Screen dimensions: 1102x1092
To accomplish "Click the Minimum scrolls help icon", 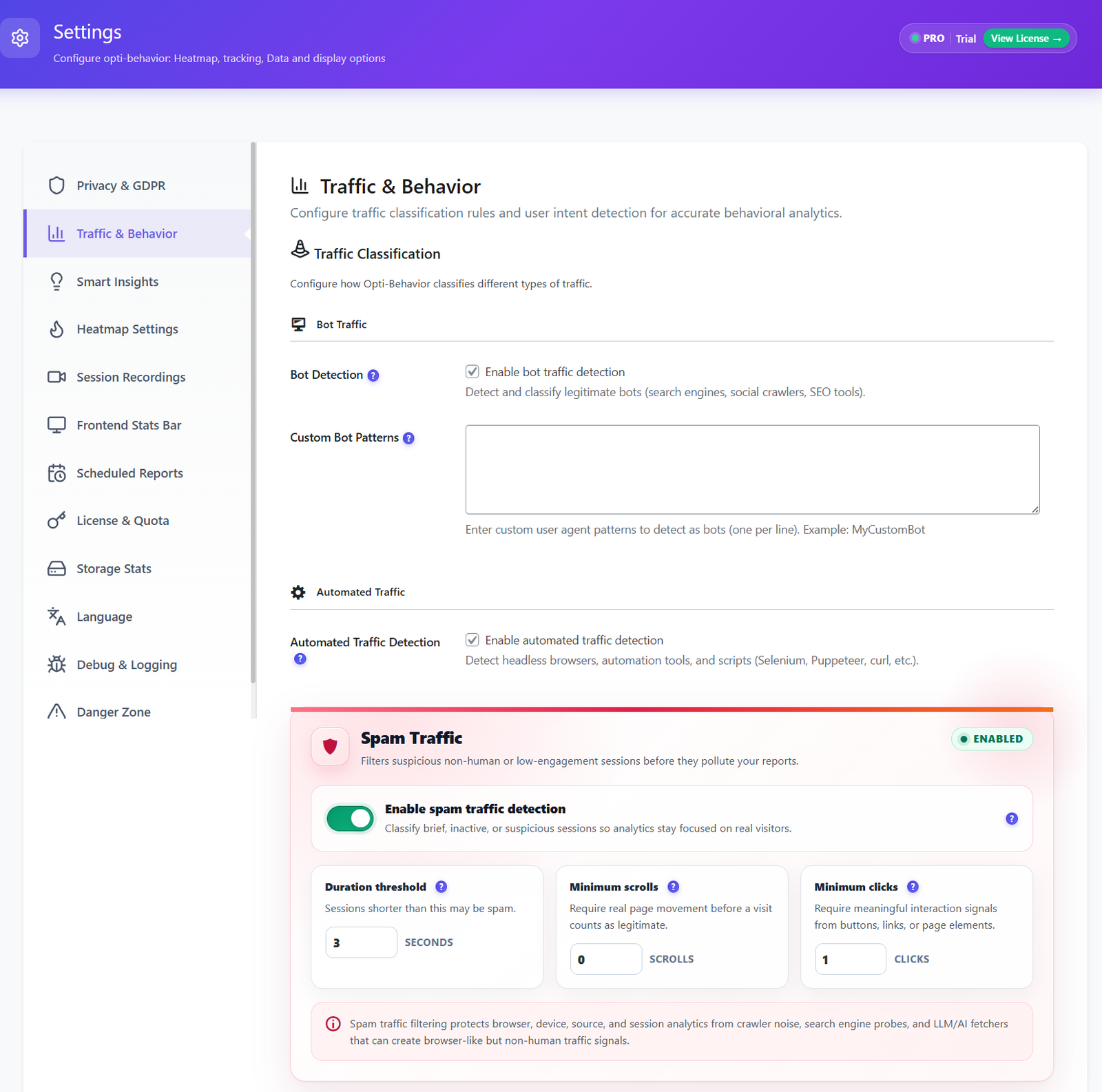I will point(674,887).
